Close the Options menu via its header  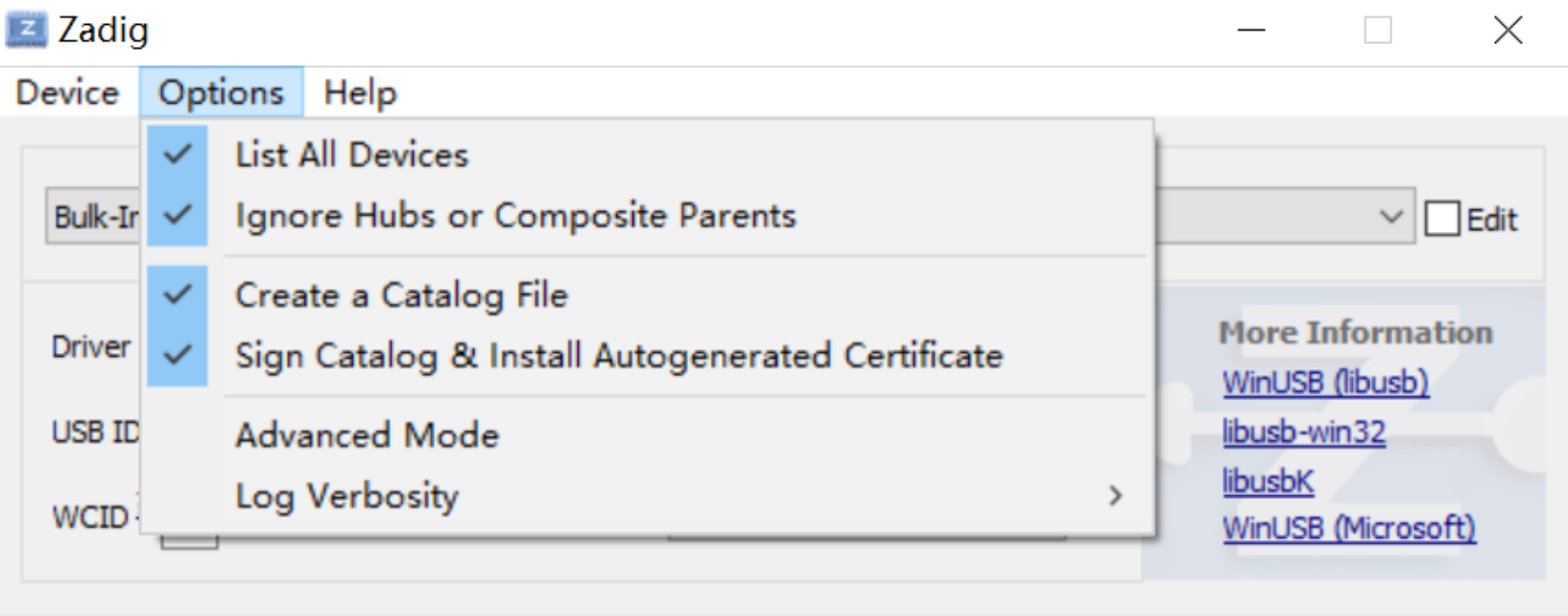pyautogui.click(x=221, y=93)
